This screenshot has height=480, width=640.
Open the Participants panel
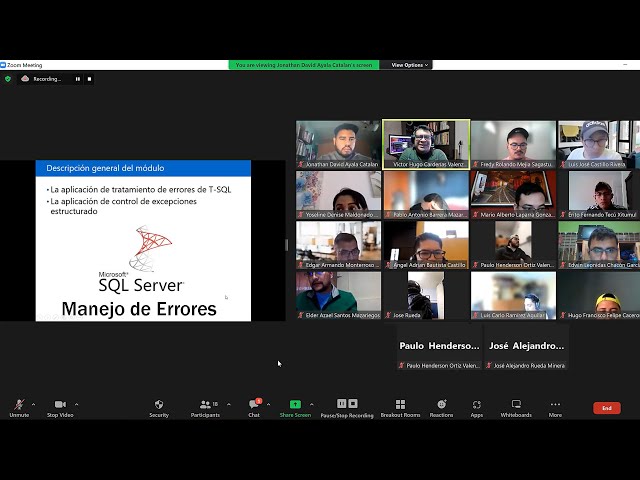point(205,408)
